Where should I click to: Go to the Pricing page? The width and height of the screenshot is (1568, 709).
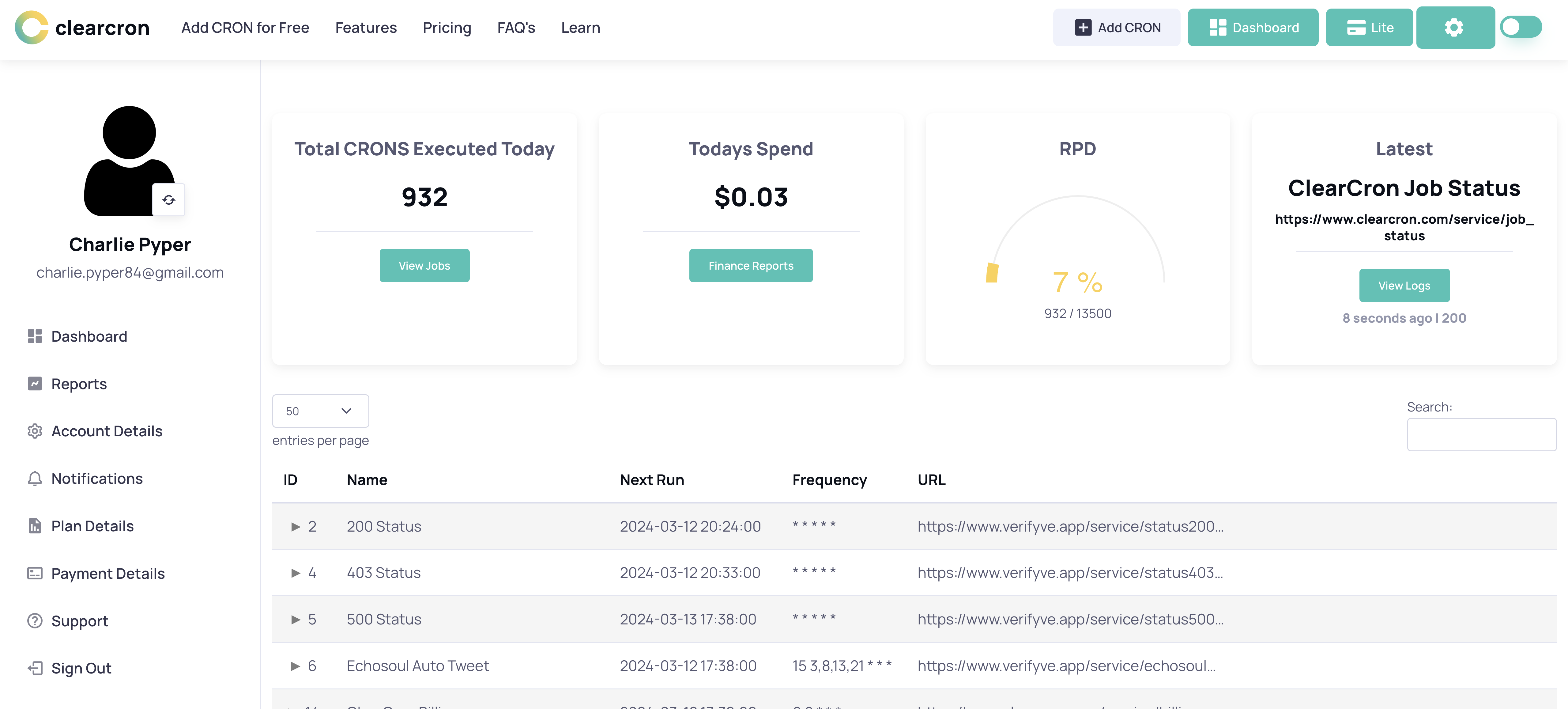coord(447,28)
